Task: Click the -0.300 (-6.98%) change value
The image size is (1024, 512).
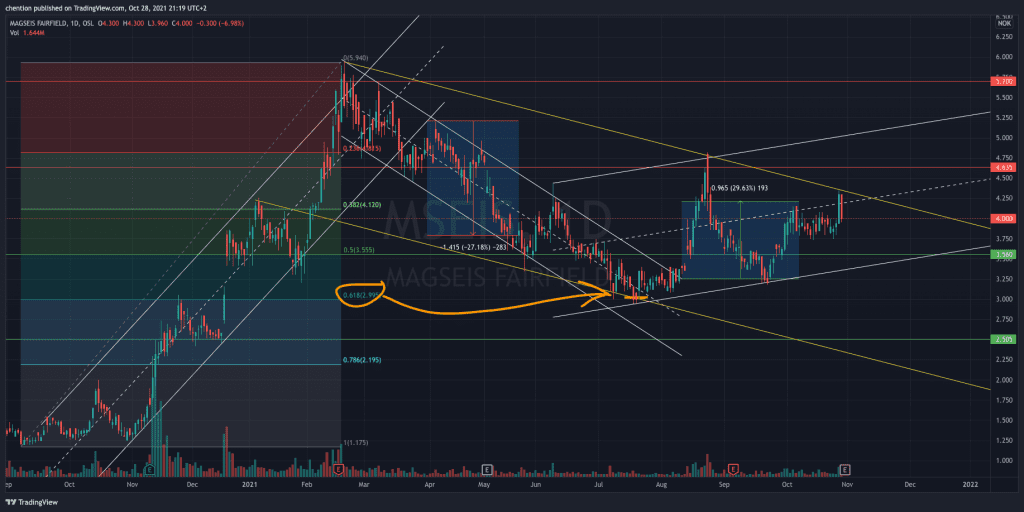Action: click(x=221, y=24)
